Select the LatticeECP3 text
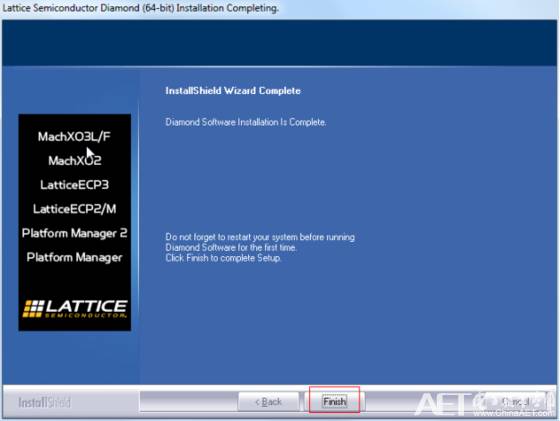The width and height of the screenshot is (560, 421). (x=74, y=185)
